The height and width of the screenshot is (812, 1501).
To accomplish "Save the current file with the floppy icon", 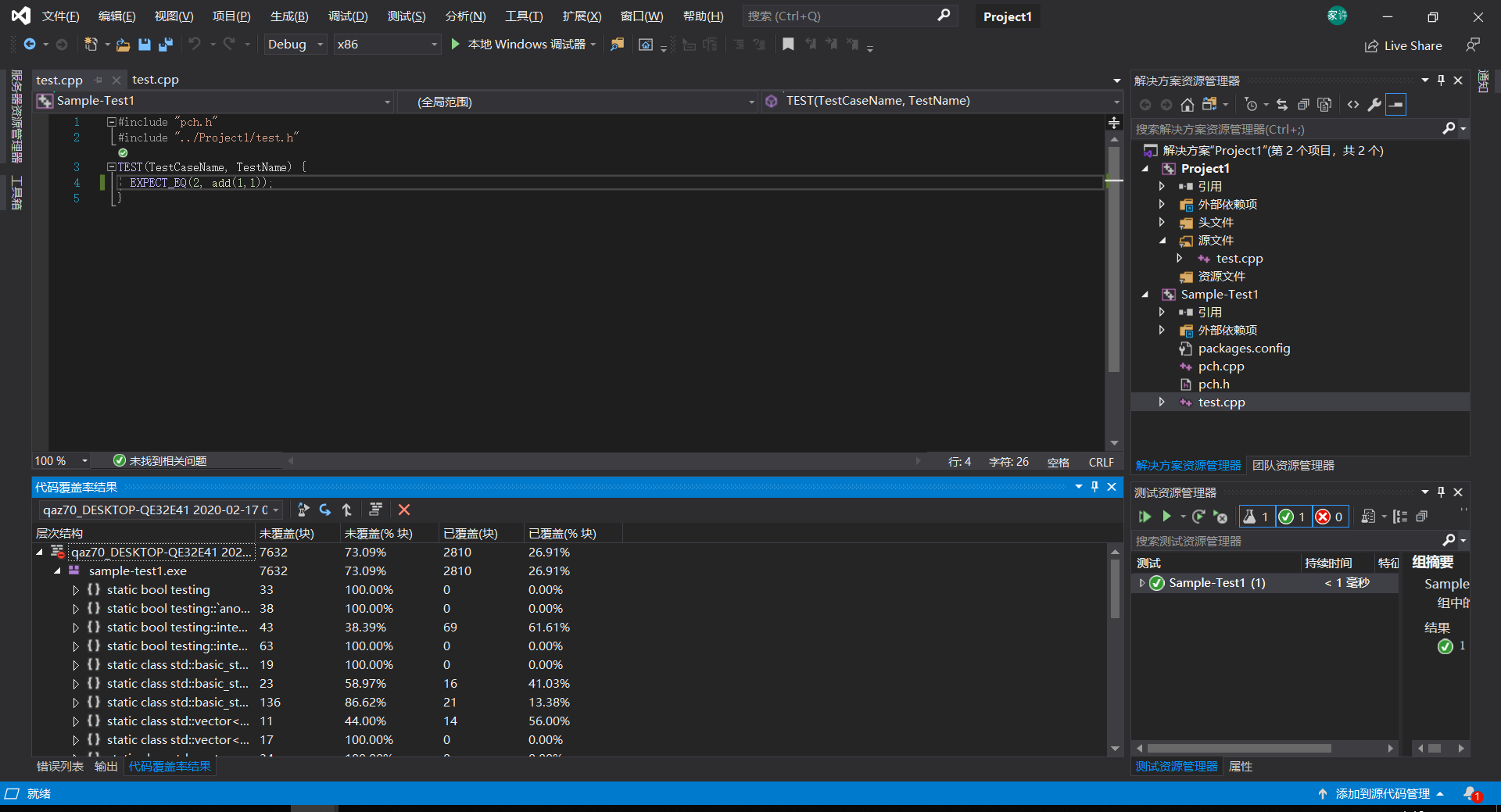I will pyautogui.click(x=145, y=45).
